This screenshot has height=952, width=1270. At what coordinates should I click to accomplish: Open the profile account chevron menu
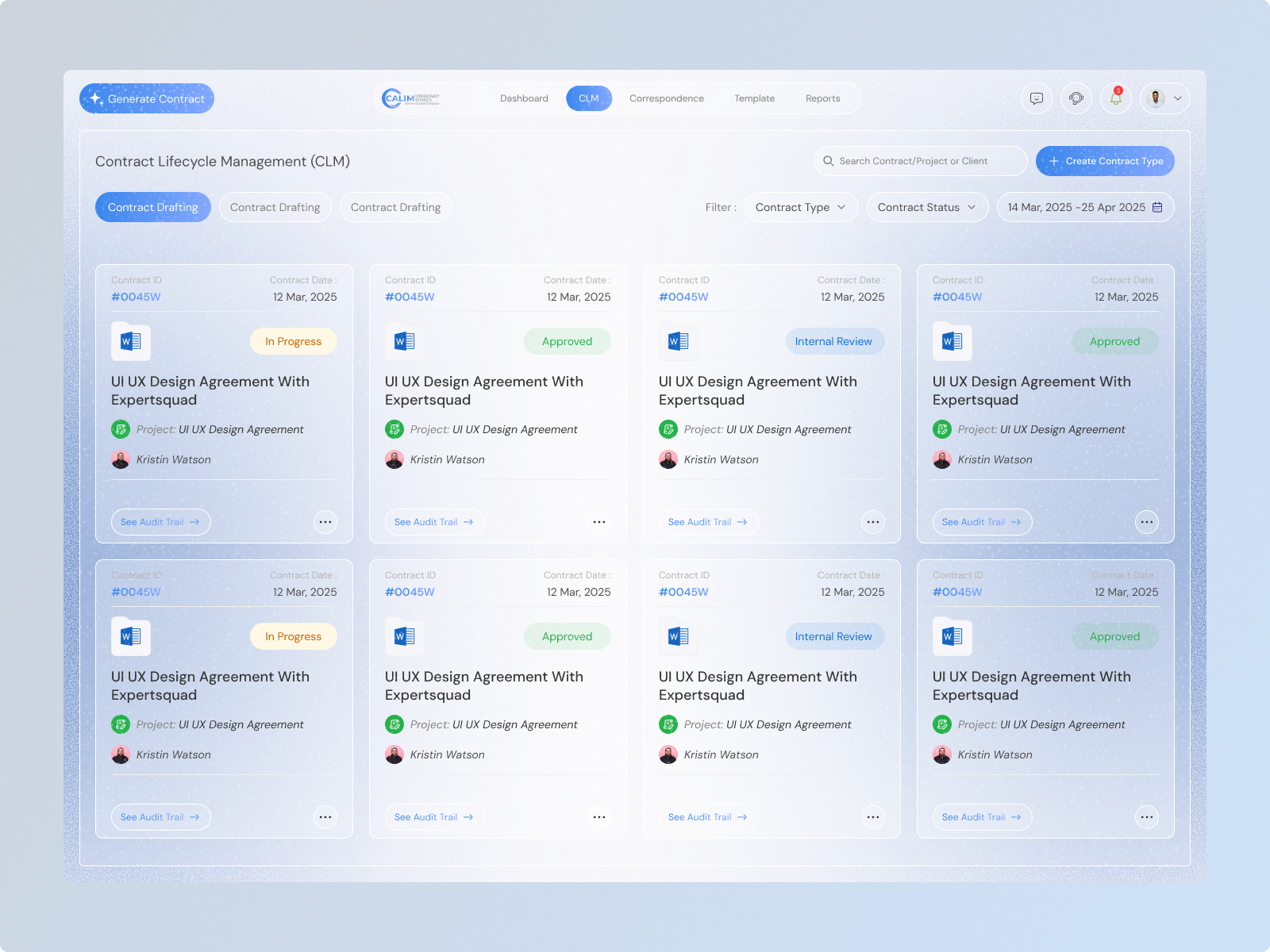coord(1180,98)
